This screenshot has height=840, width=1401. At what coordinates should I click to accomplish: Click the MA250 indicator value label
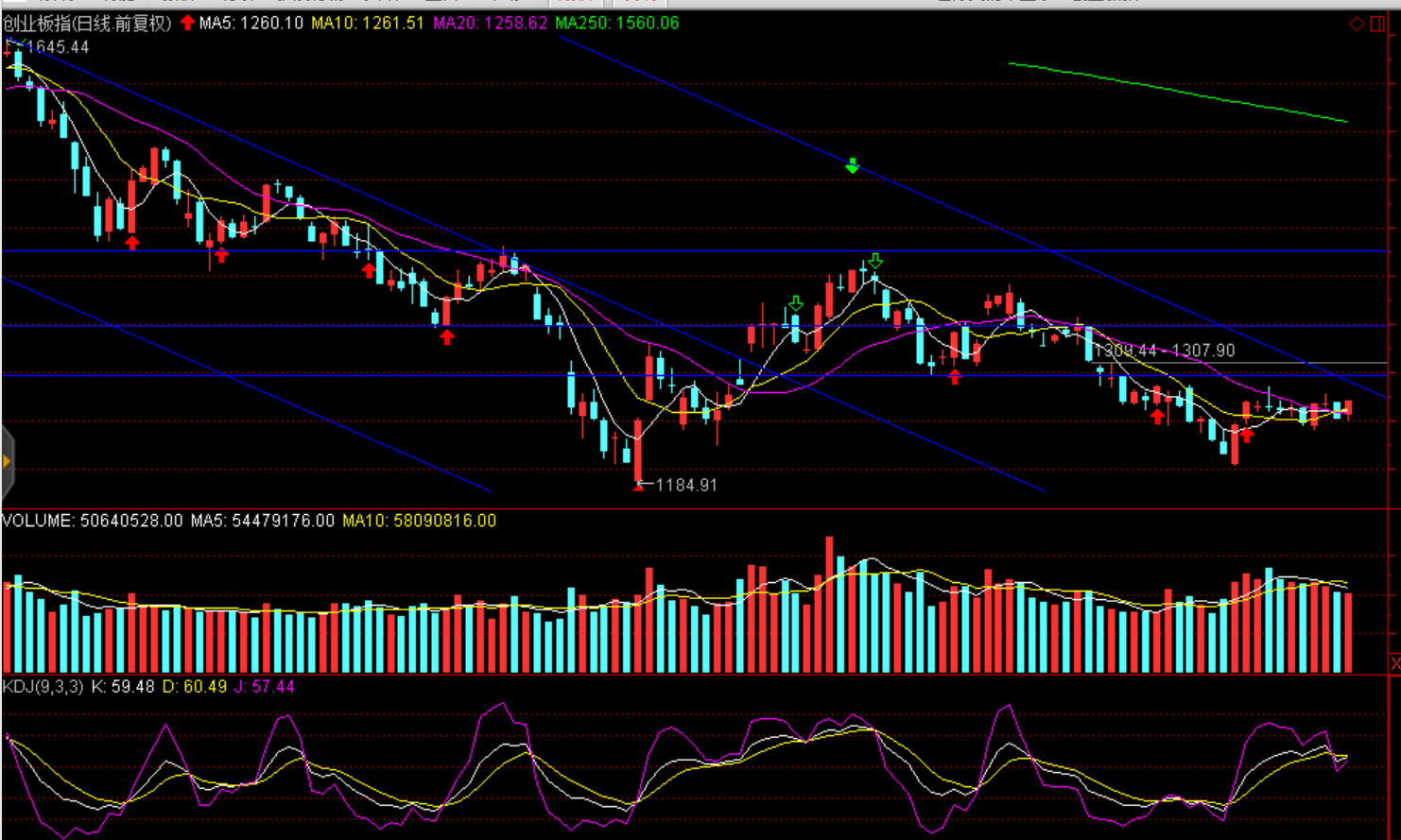pyautogui.click(x=616, y=23)
